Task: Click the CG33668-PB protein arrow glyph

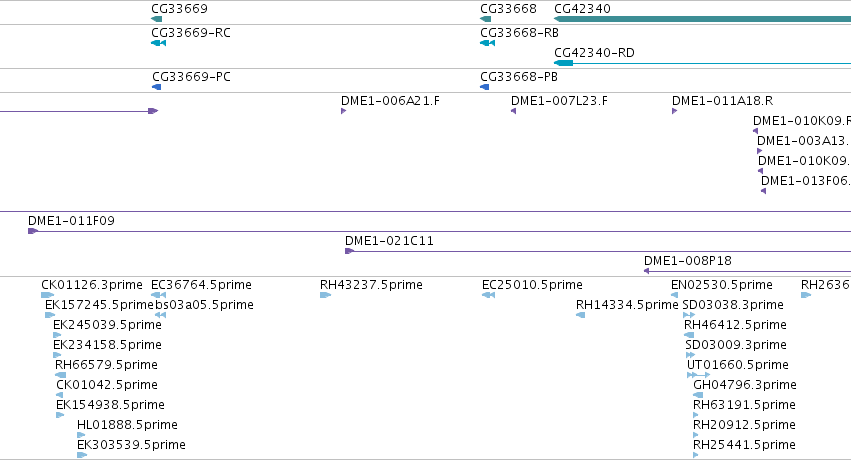Action: pyautogui.click(x=485, y=87)
